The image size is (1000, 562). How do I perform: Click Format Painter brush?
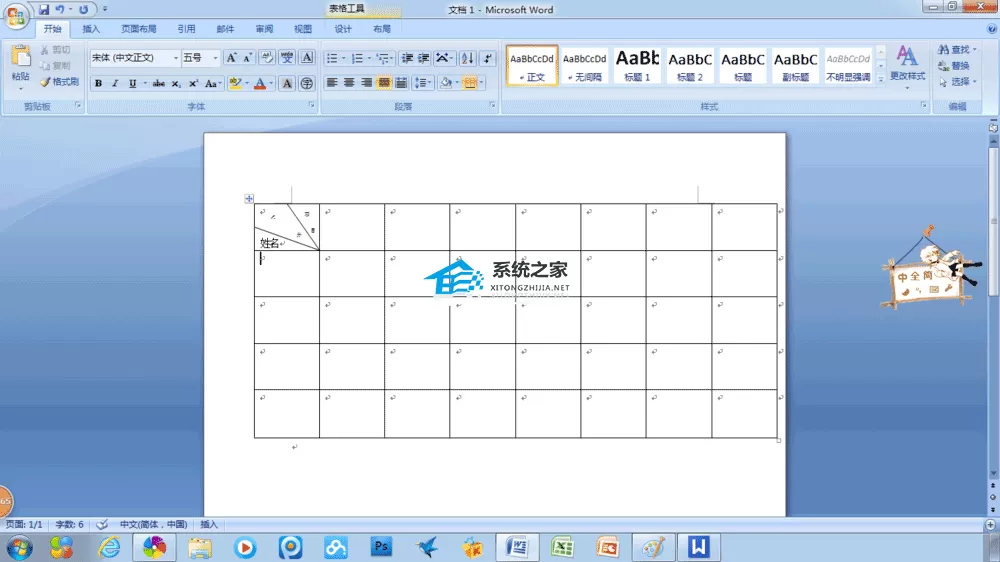point(60,82)
